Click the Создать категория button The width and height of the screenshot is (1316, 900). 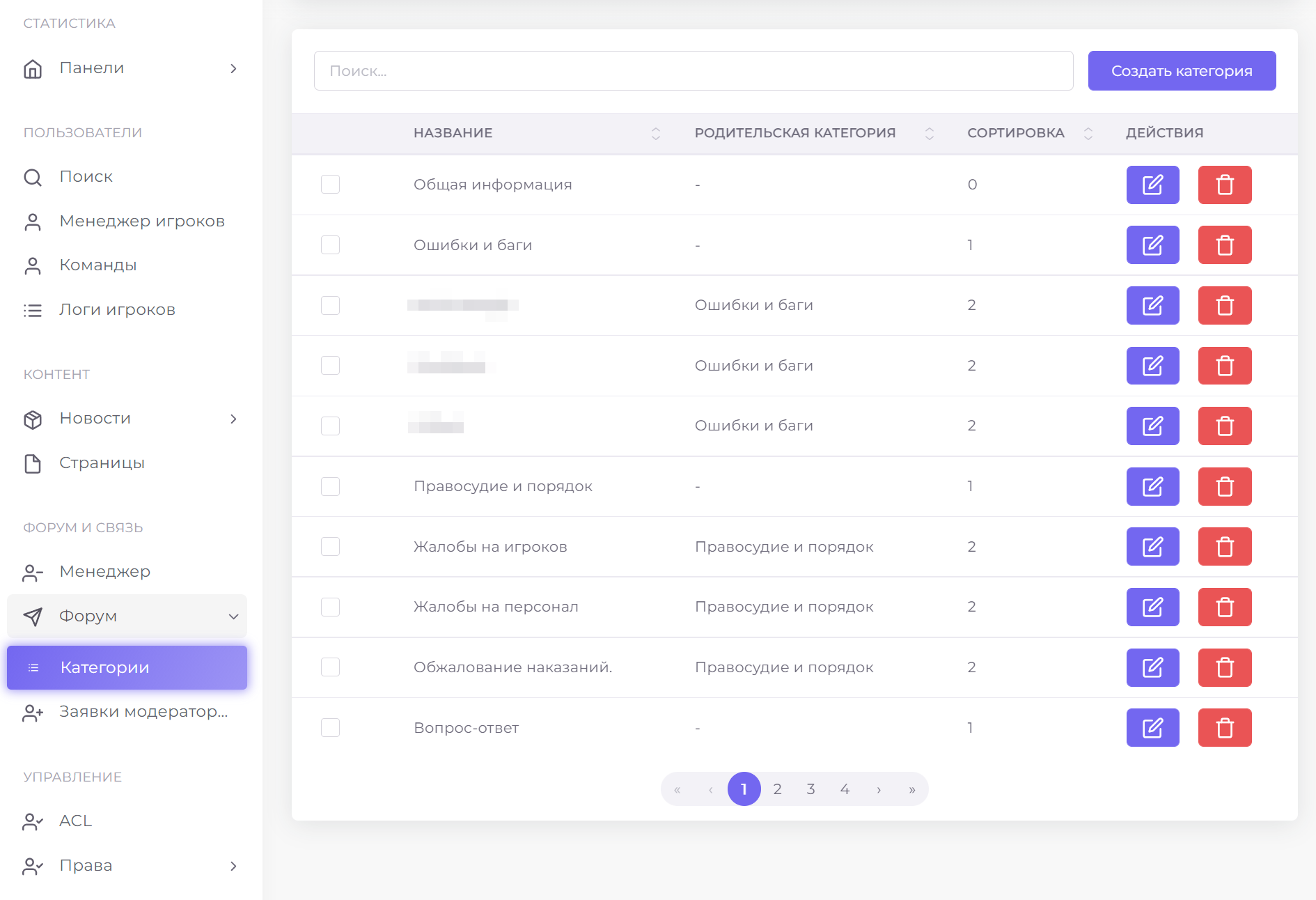point(1182,70)
